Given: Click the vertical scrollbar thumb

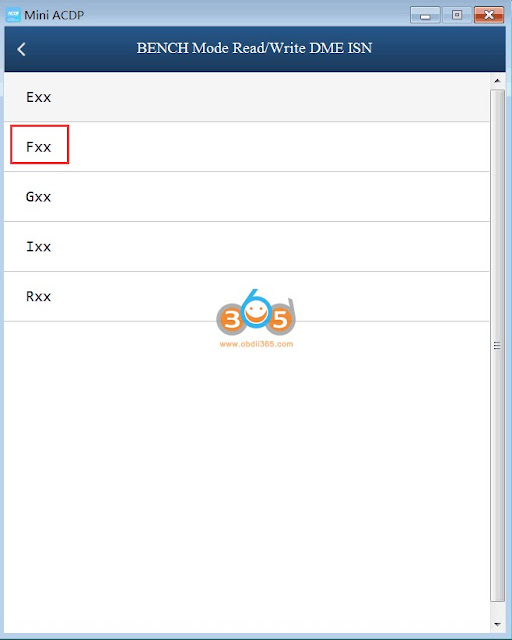Looking at the screenshot, I should coord(497,346).
